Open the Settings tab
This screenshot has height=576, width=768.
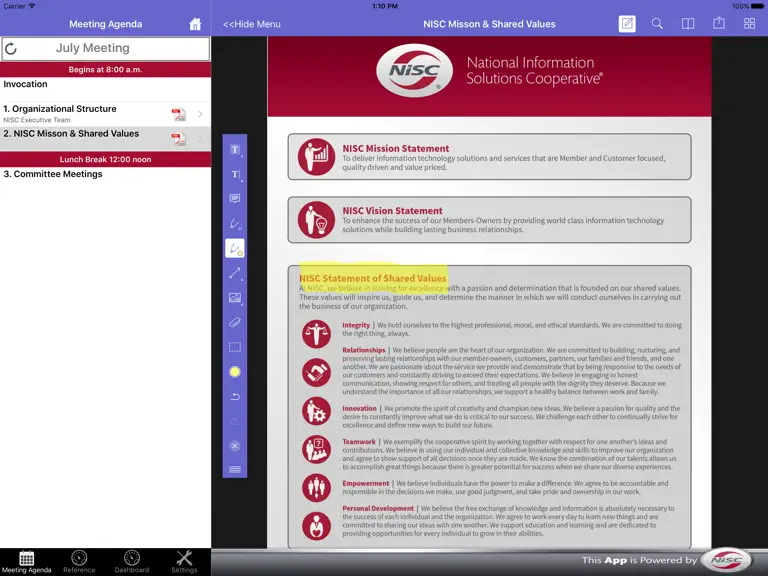pyautogui.click(x=184, y=562)
